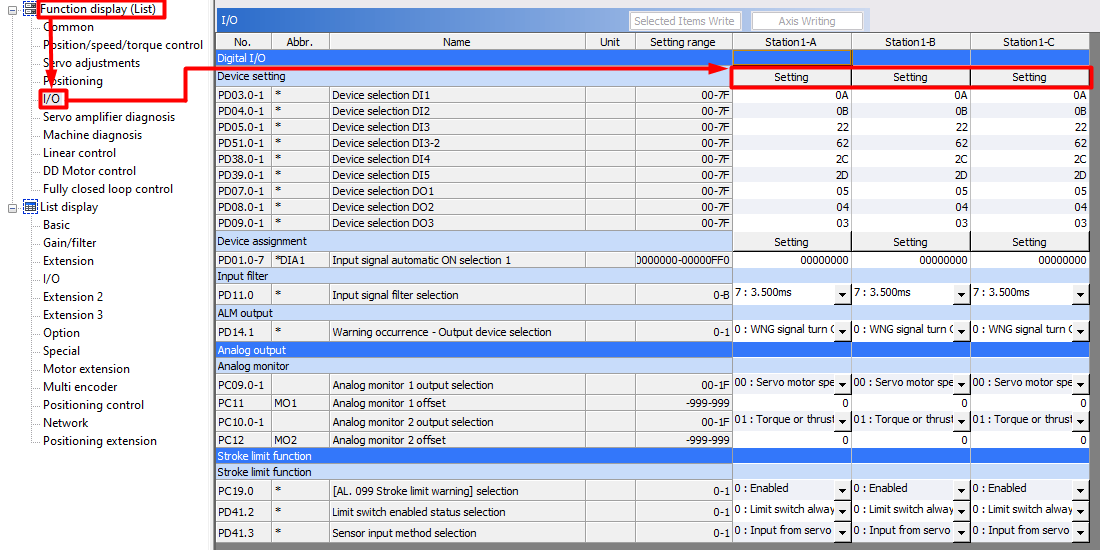Image resolution: width=1100 pixels, height=550 pixels.
Task: Open Positioning extension list item
Action: 100,441
